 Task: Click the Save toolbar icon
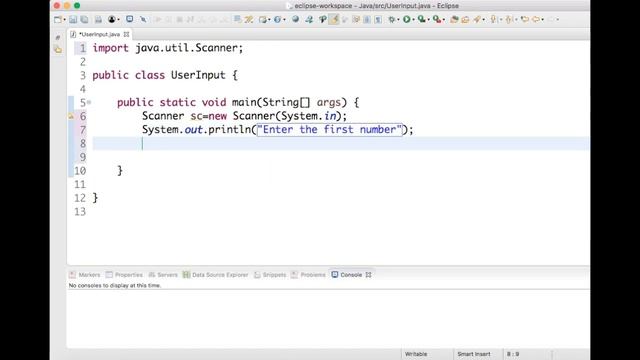click(73, 19)
